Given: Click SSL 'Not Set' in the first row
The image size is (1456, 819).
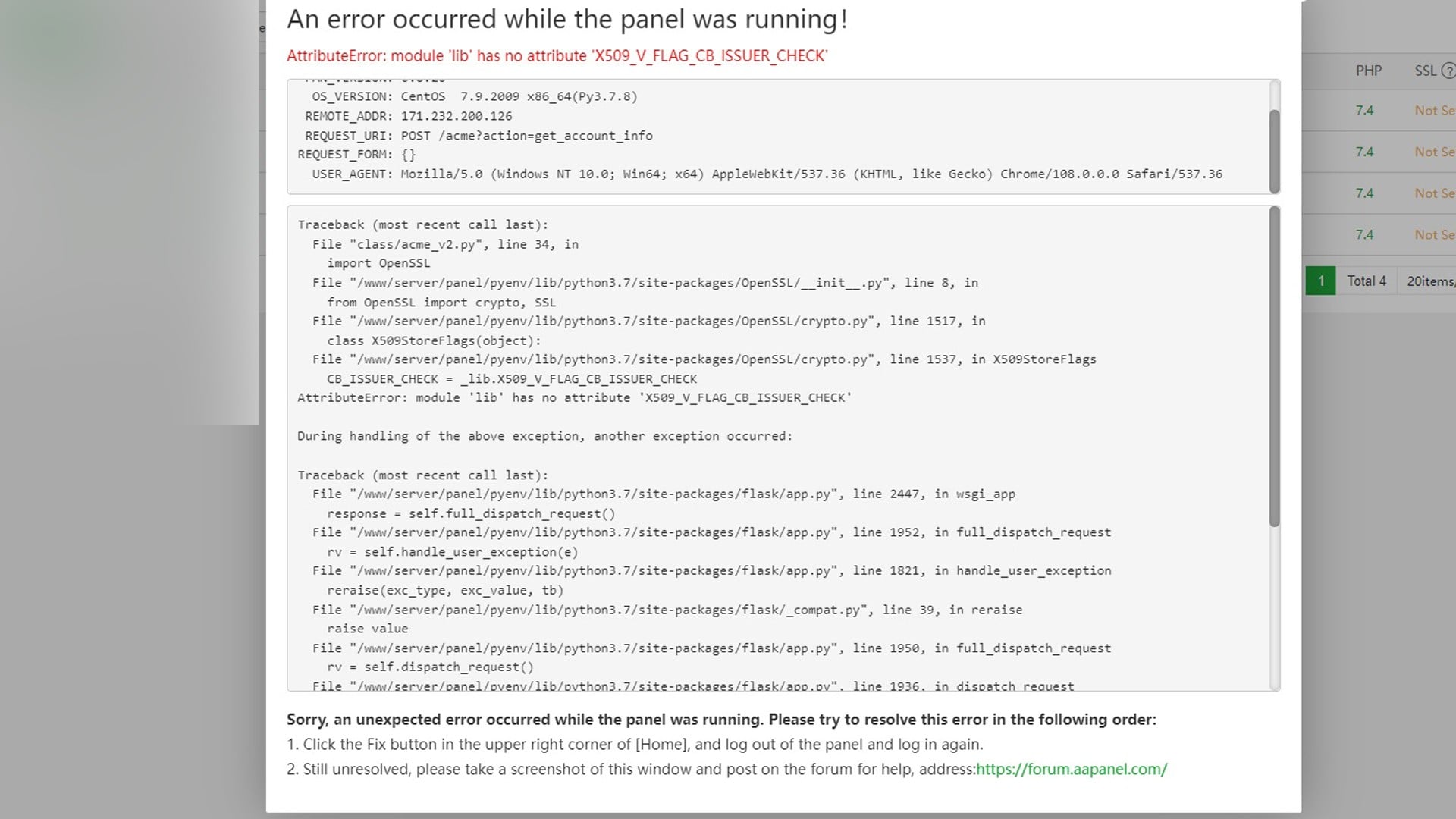Looking at the screenshot, I should 1434,111.
